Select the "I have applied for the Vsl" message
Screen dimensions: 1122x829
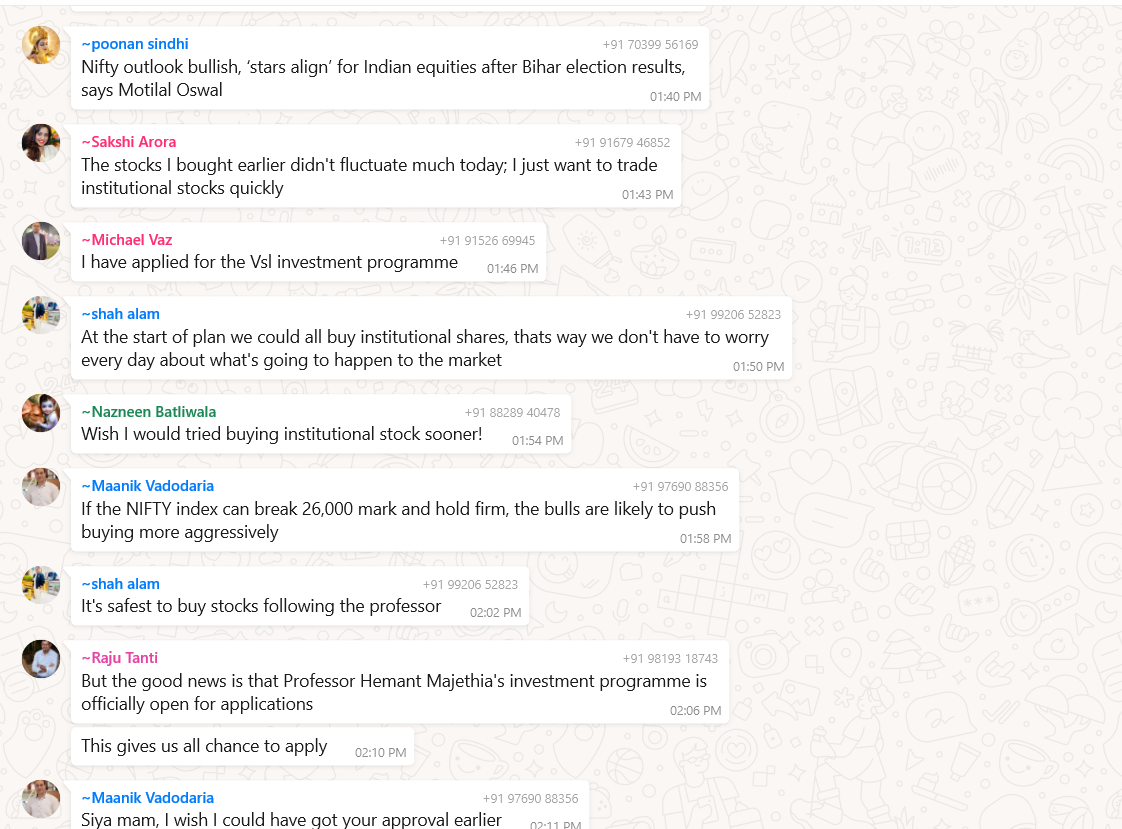269,262
